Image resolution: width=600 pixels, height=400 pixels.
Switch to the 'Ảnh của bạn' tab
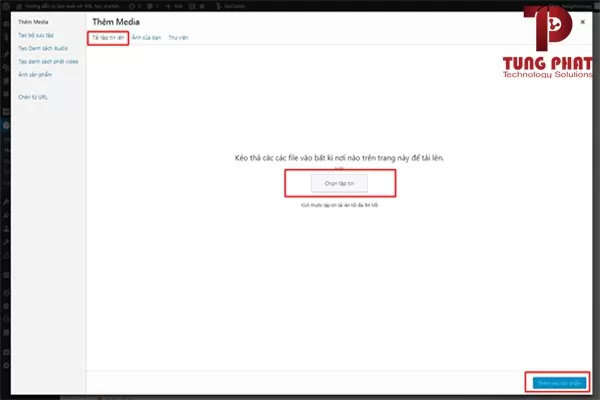click(146, 38)
